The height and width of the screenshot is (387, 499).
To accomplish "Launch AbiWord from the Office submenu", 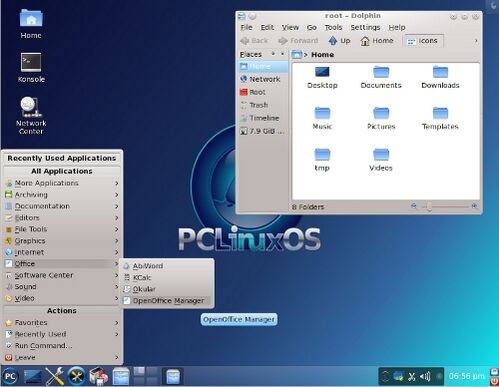I will pyautogui.click(x=166, y=266).
